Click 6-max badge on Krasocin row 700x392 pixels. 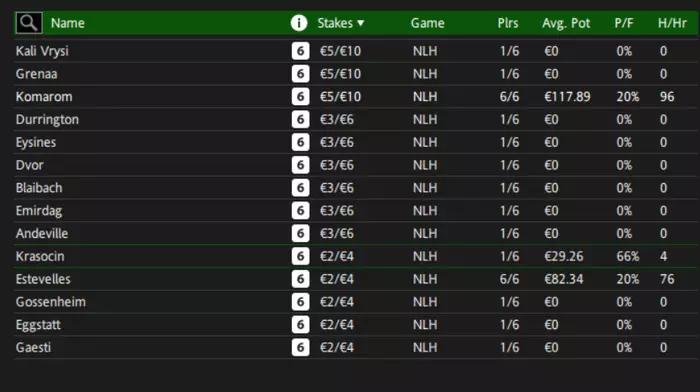[300, 256]
